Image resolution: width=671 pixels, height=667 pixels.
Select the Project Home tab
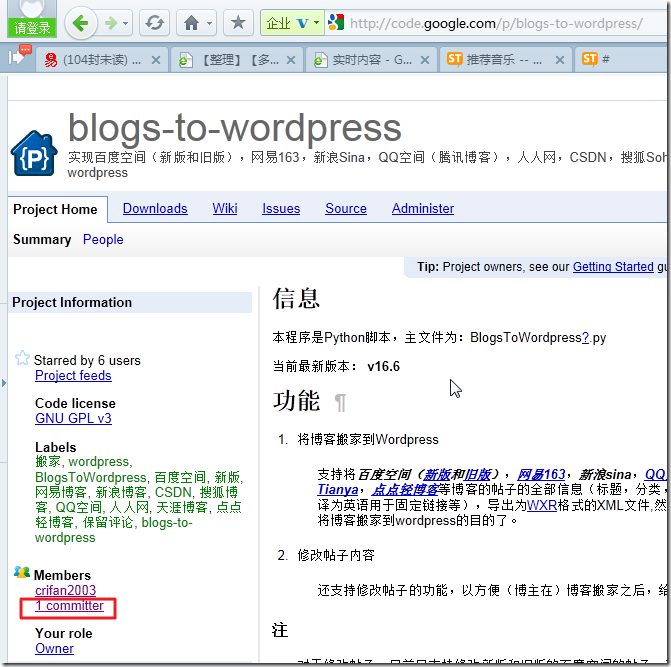pos(55,209)
